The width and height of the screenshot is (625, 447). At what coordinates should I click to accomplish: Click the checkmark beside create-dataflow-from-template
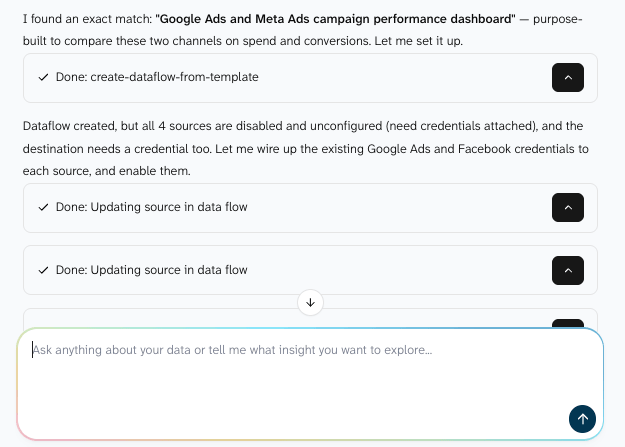(43, 77)
